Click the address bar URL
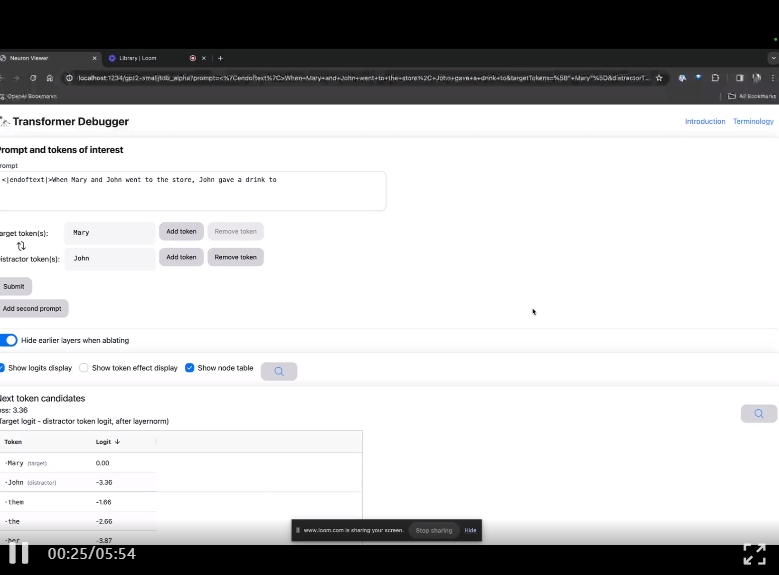Viewport: 779px width, 575px height. (363, 78)
